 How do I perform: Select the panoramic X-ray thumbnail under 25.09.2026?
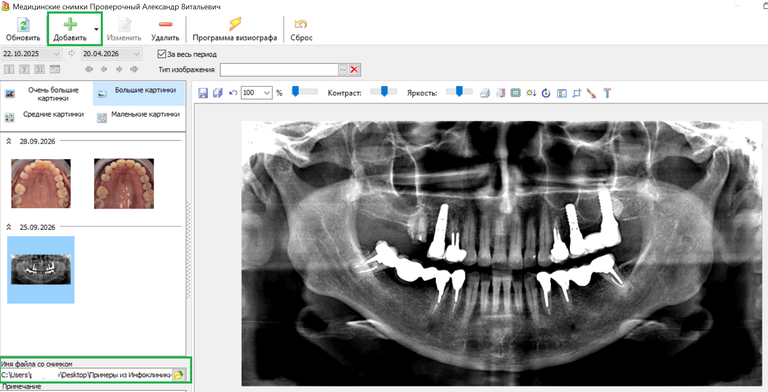(x=41, y=270)
